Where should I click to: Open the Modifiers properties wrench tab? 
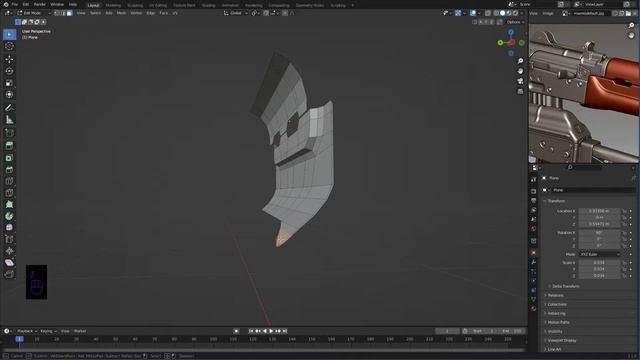533,262
